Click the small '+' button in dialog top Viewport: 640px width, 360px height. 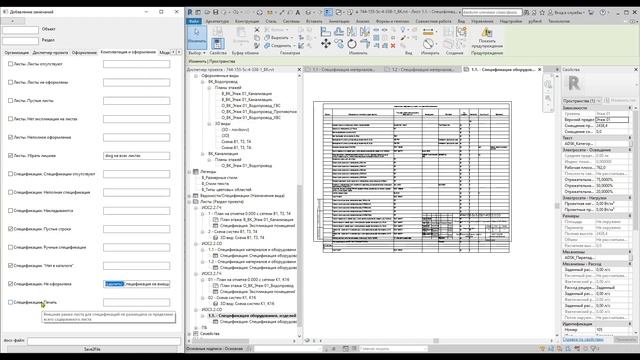tap(13, 21)
